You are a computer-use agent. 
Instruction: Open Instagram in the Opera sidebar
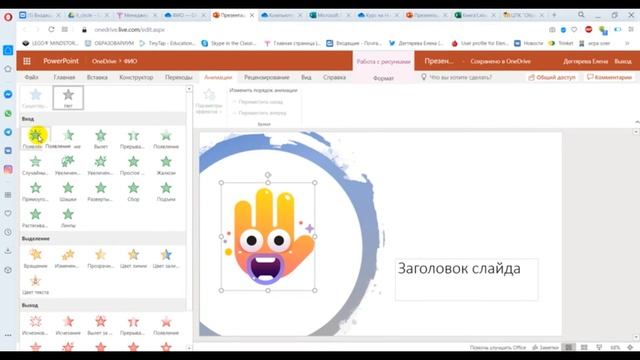(x=8, y=169)
